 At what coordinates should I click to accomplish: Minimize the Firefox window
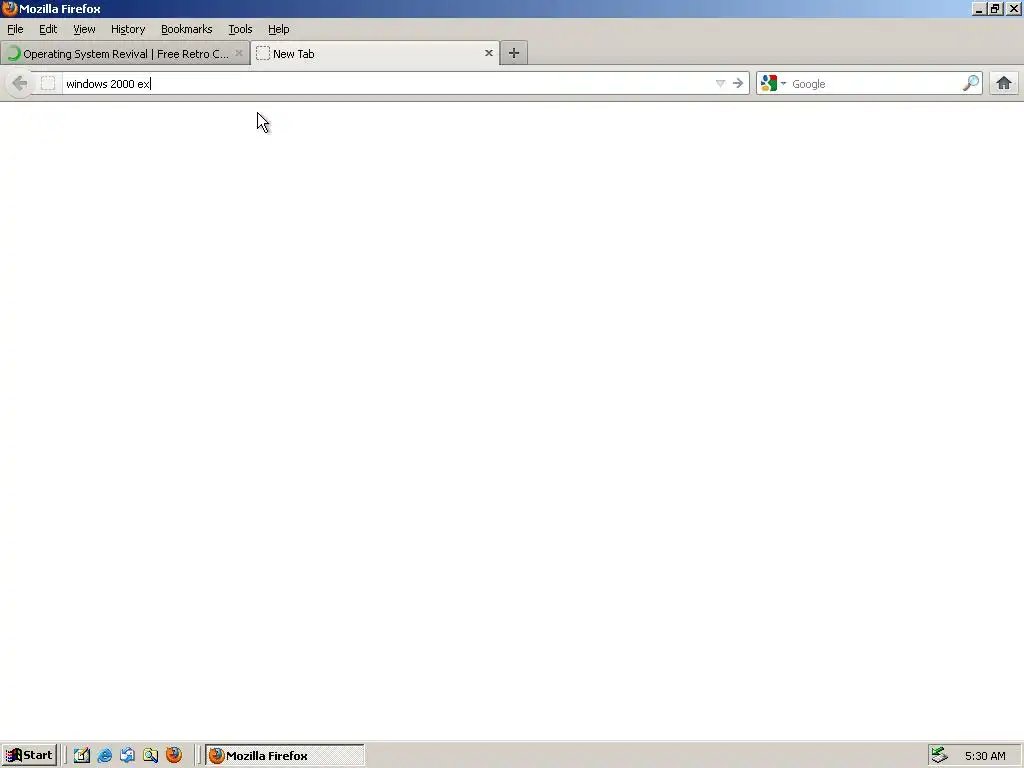coord(978,9)
